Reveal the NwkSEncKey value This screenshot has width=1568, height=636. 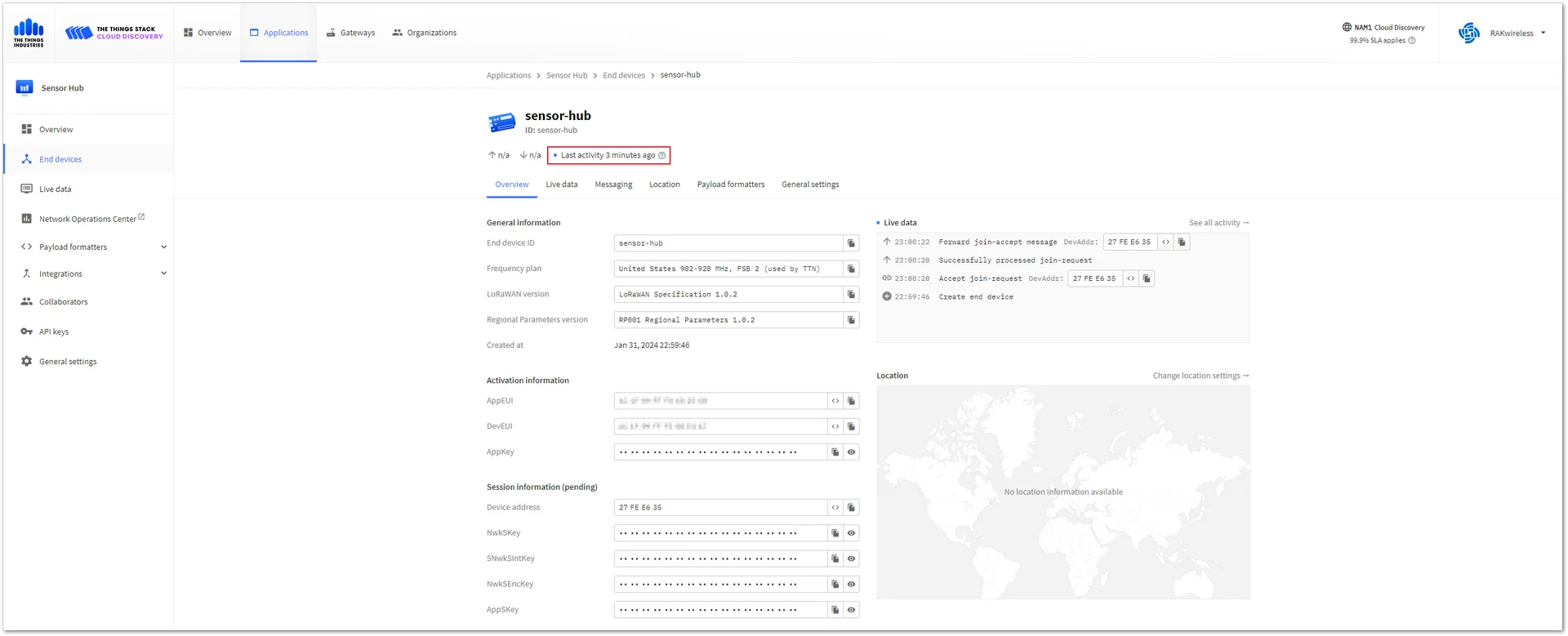pos(851,585)
